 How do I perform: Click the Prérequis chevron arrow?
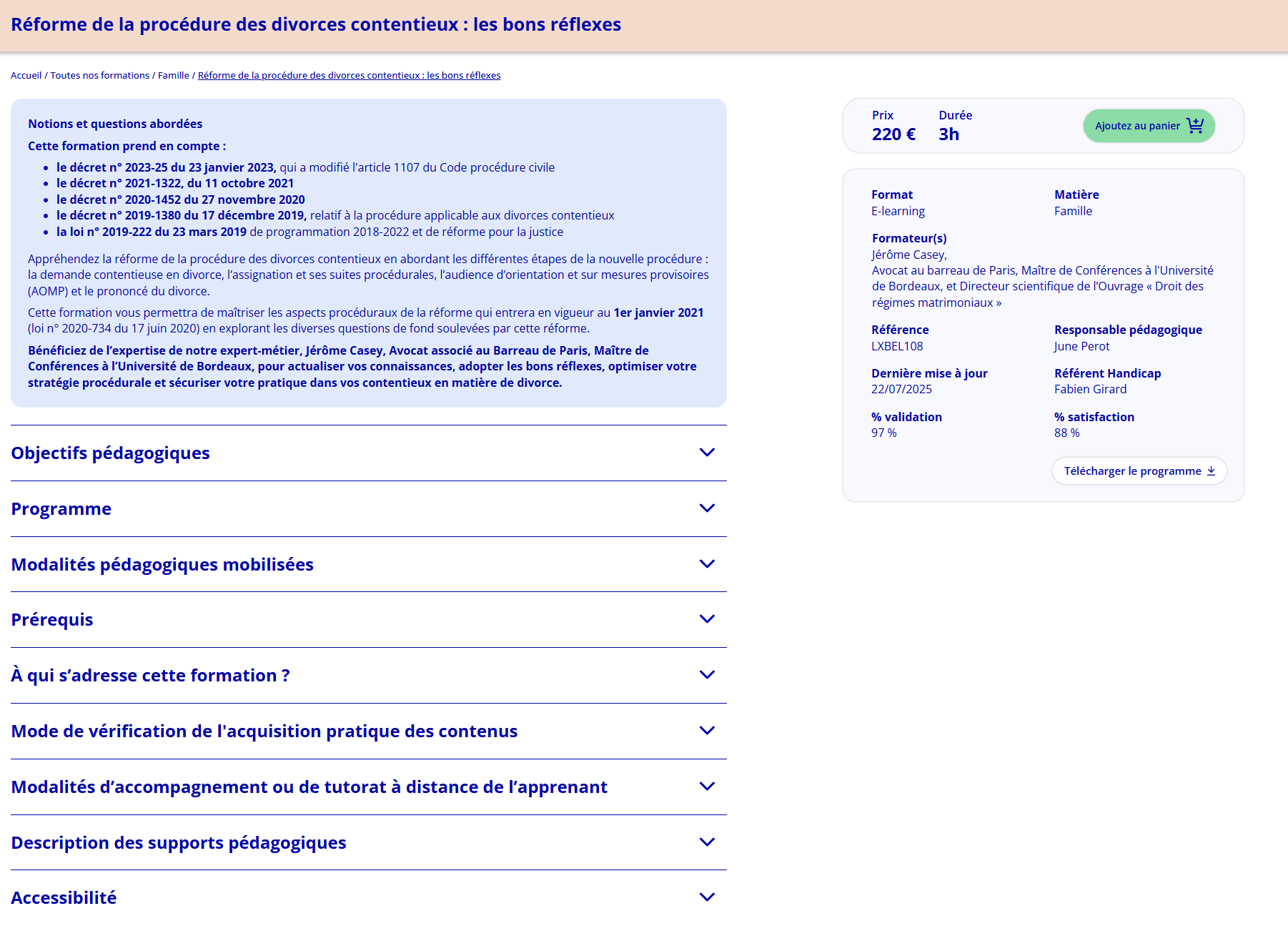pos(706,619)
